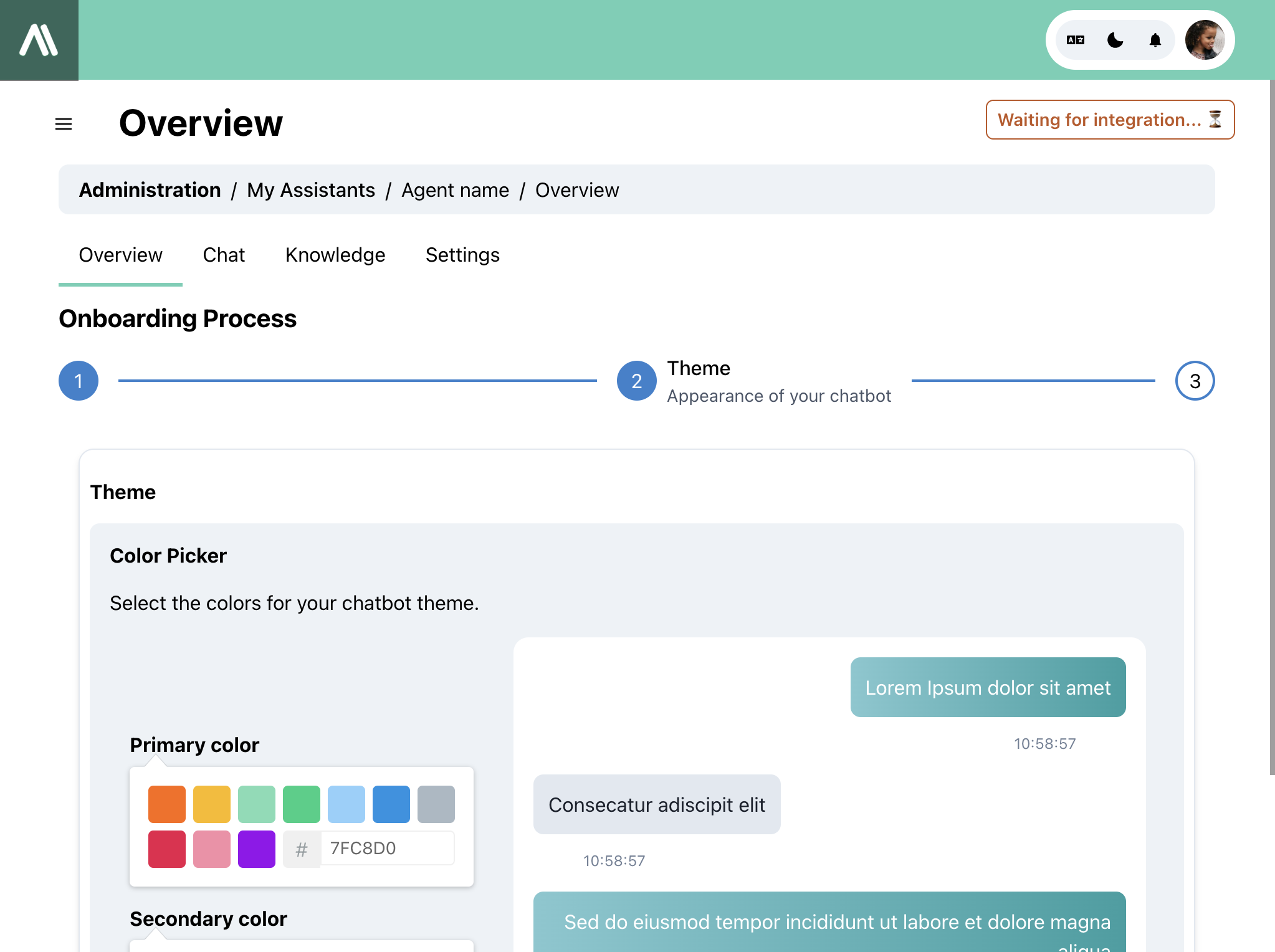This screenshot has width=1275, height=952.
Task: Switch to the Chat tab
Action: click(x=224, y=254)
